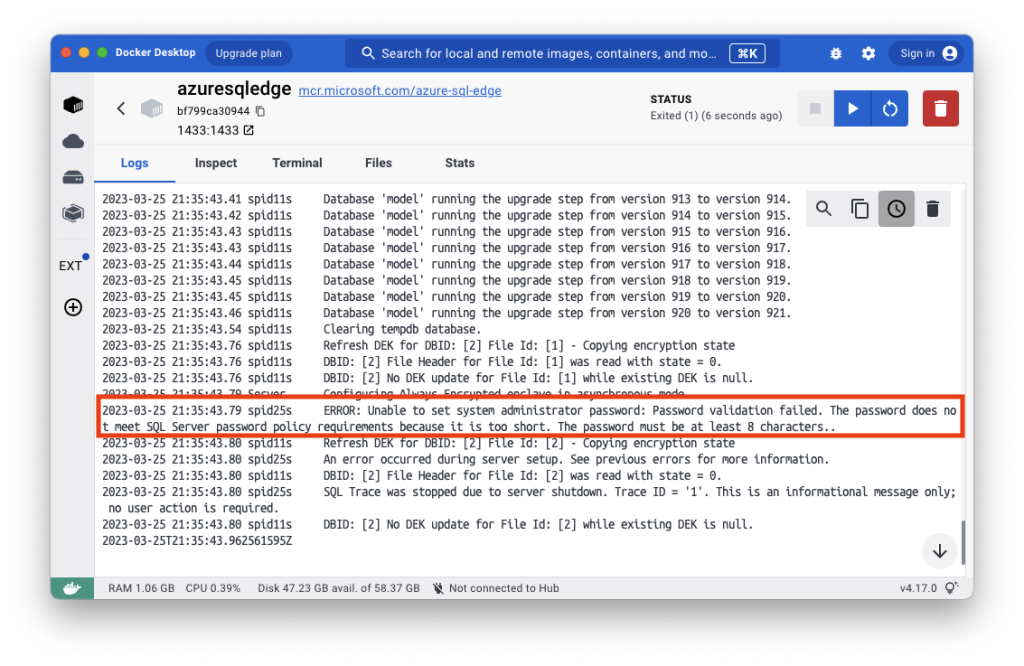Click 'Exited (1)' status text

(x=716, y=116)
